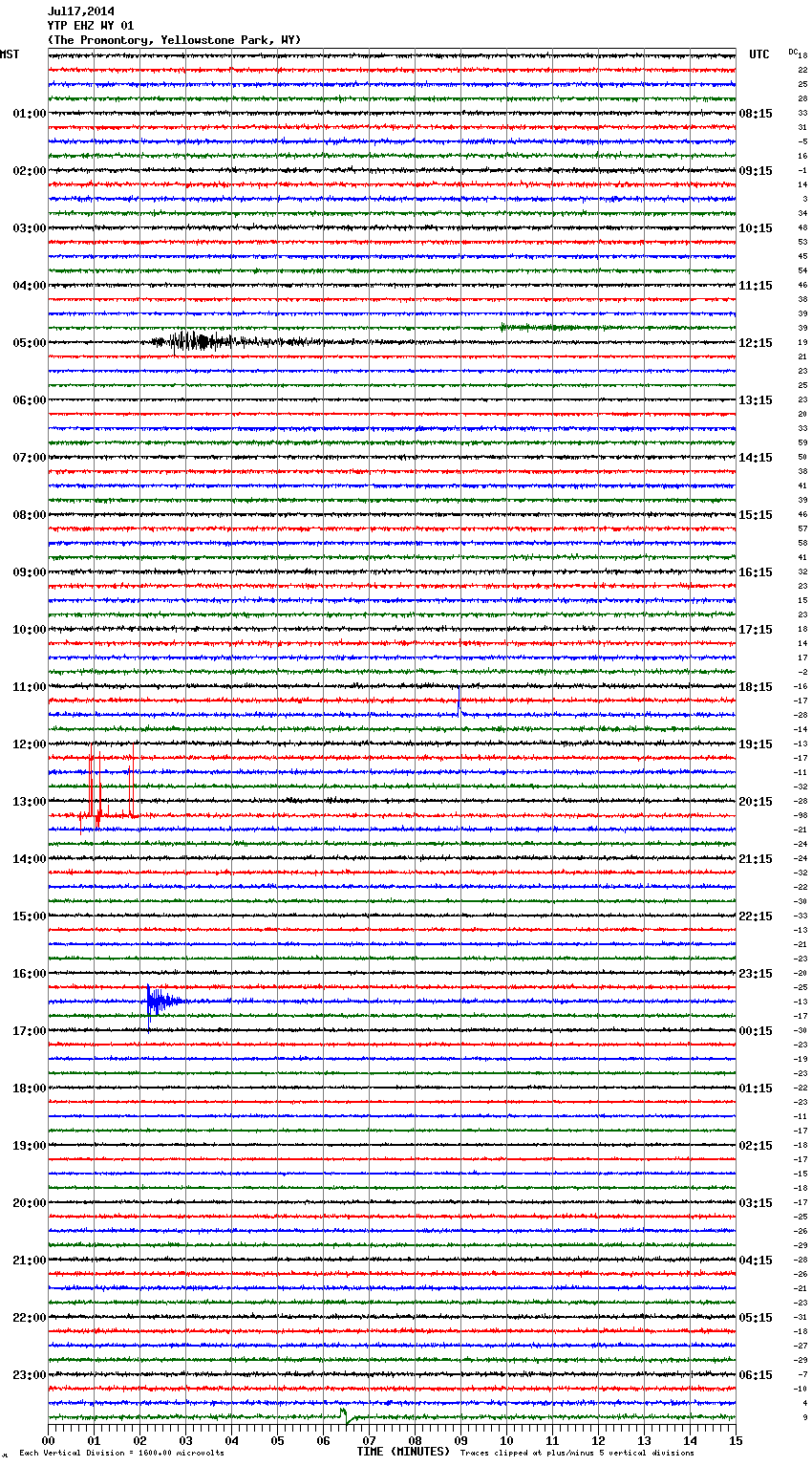812x1466 pixels.
Task: Select the 13:00 MST time label
Action: 29,802
